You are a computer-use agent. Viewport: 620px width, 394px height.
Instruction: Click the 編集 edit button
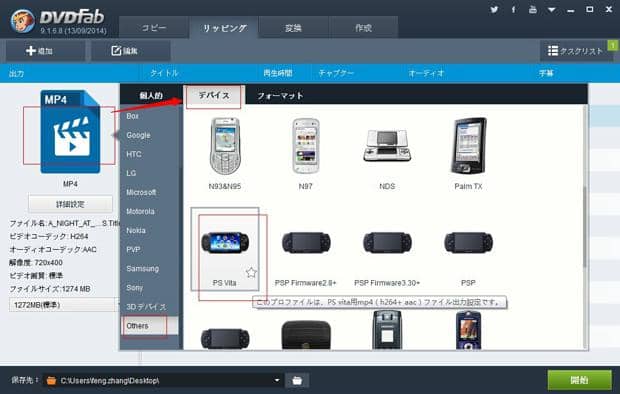click(x=131, y=51)
